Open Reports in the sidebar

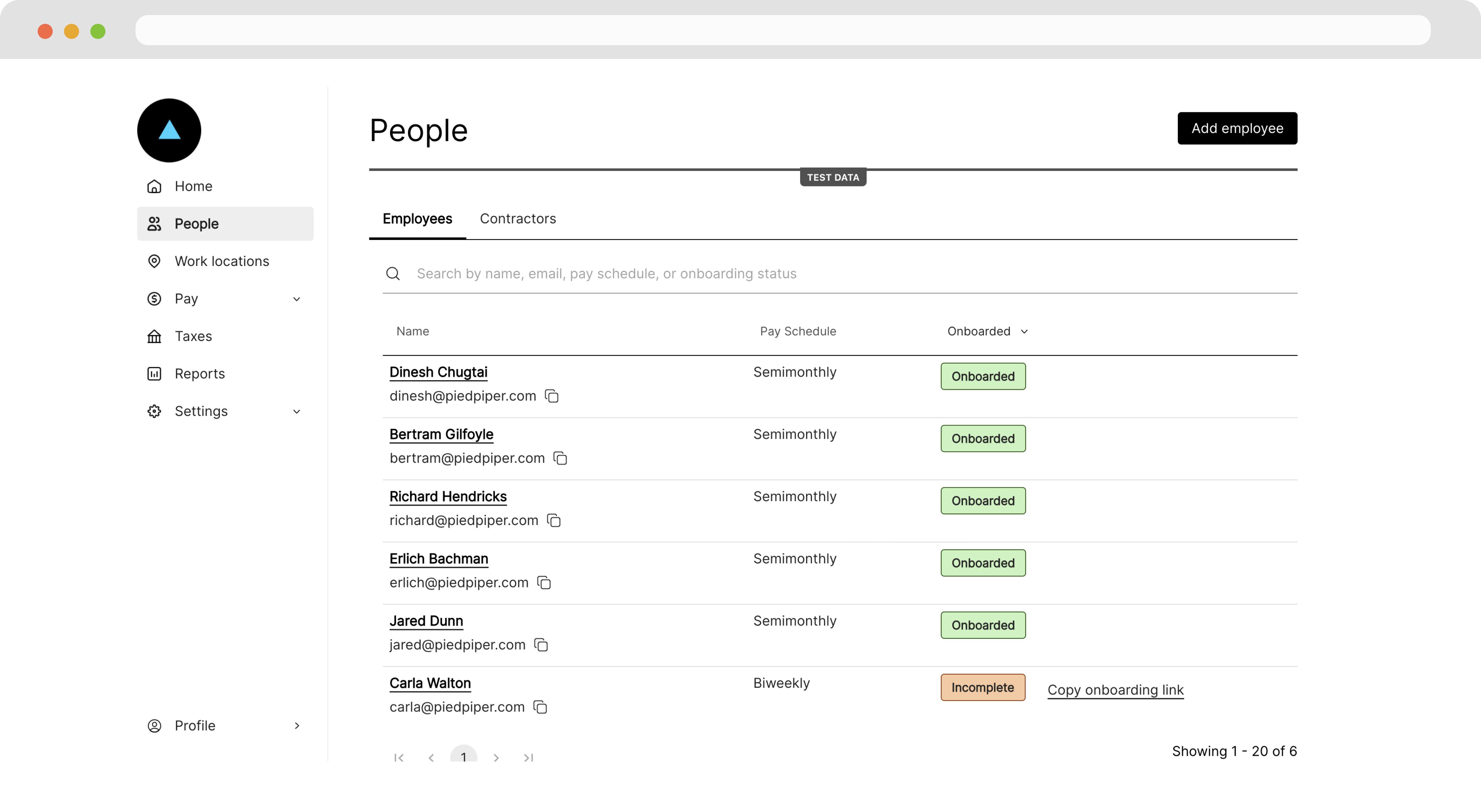pyautogui.click(x=225, y=374)
